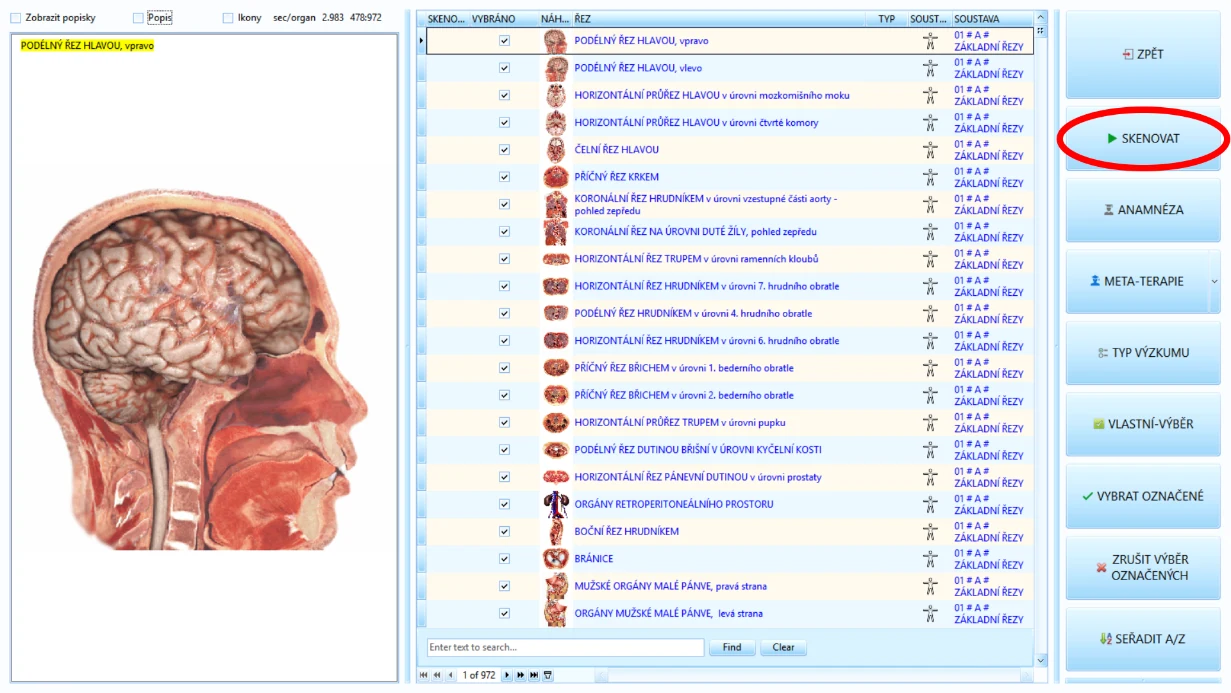Click the body system icon in BRÁNICE row
1231x693 pixels.
point(930,559)
